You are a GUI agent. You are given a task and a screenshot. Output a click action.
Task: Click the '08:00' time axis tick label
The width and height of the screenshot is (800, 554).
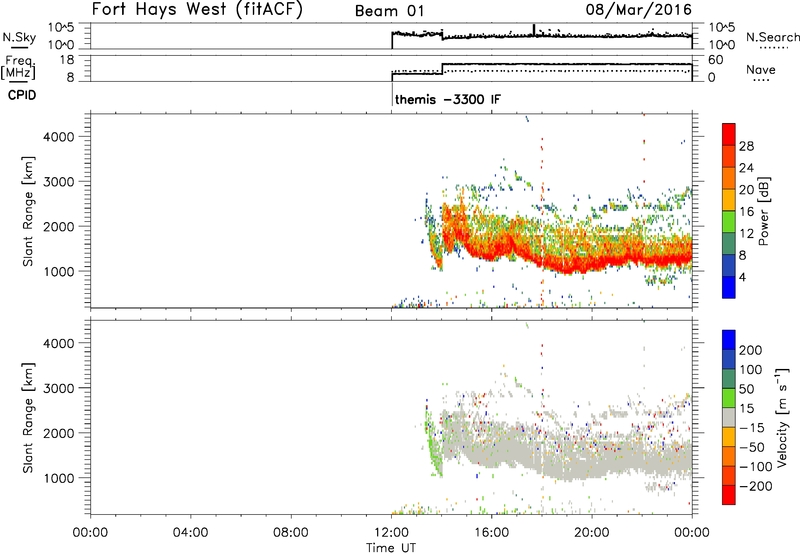point(291,533)
